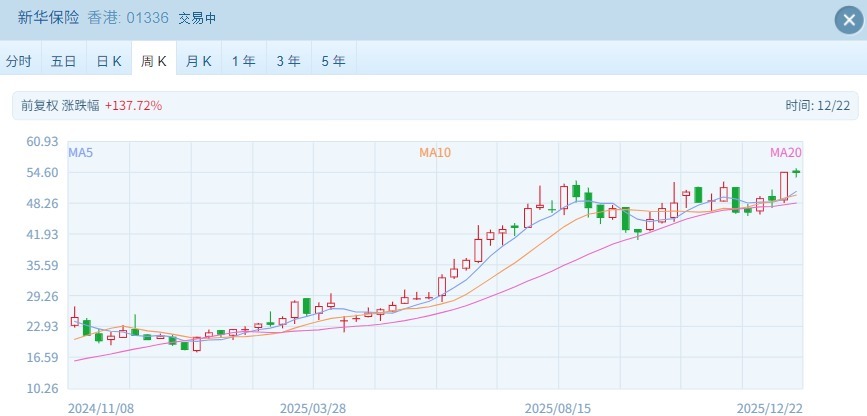Click the last candlestick at 2025/12/22
The width and height of the screenshot is (867, 416).
click(x=796, y=172)
